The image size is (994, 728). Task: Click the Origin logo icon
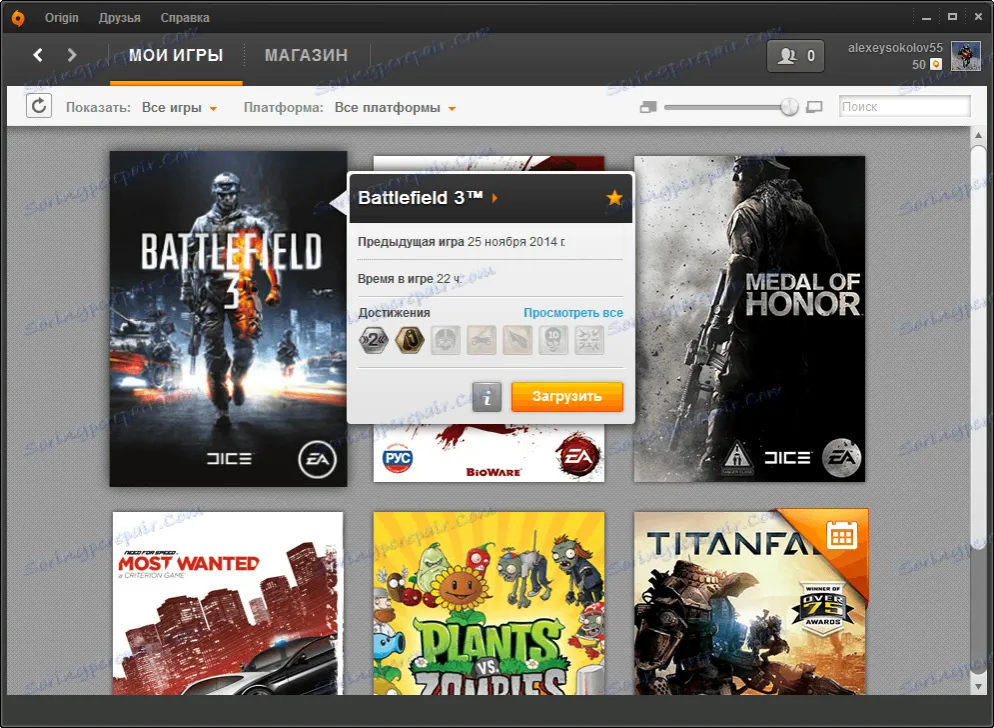18,18
